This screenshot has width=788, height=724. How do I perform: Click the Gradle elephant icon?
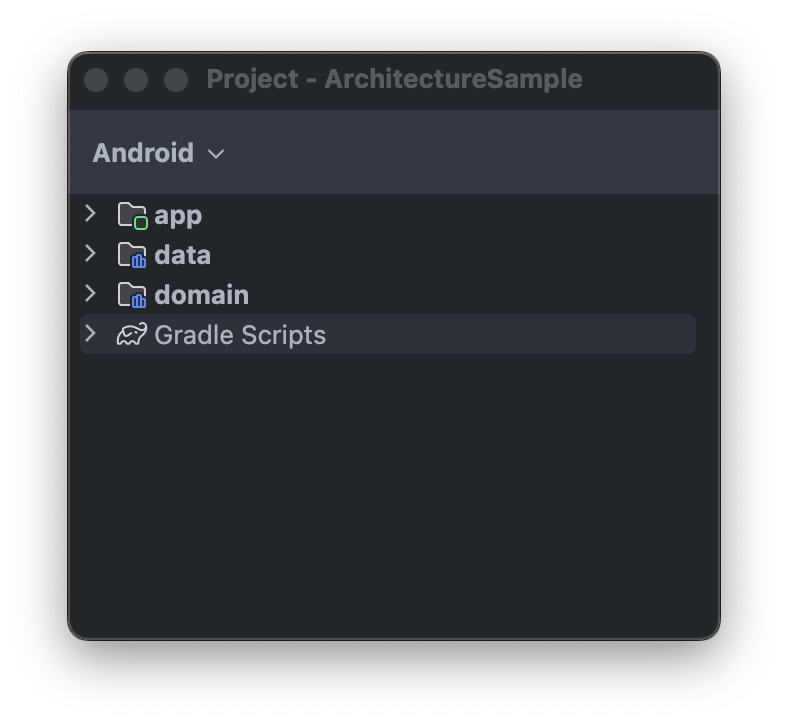[132, 334]
